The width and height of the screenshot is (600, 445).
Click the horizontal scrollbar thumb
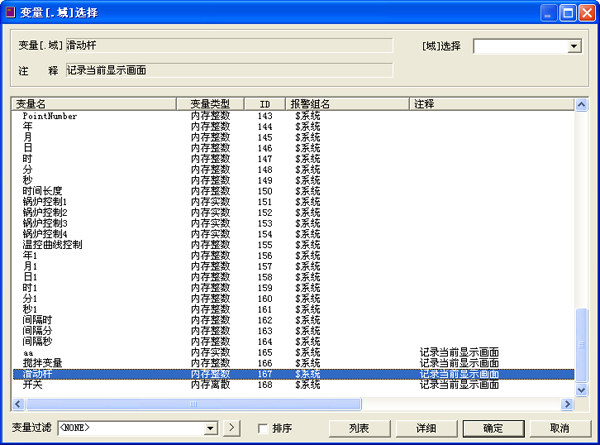193,404
